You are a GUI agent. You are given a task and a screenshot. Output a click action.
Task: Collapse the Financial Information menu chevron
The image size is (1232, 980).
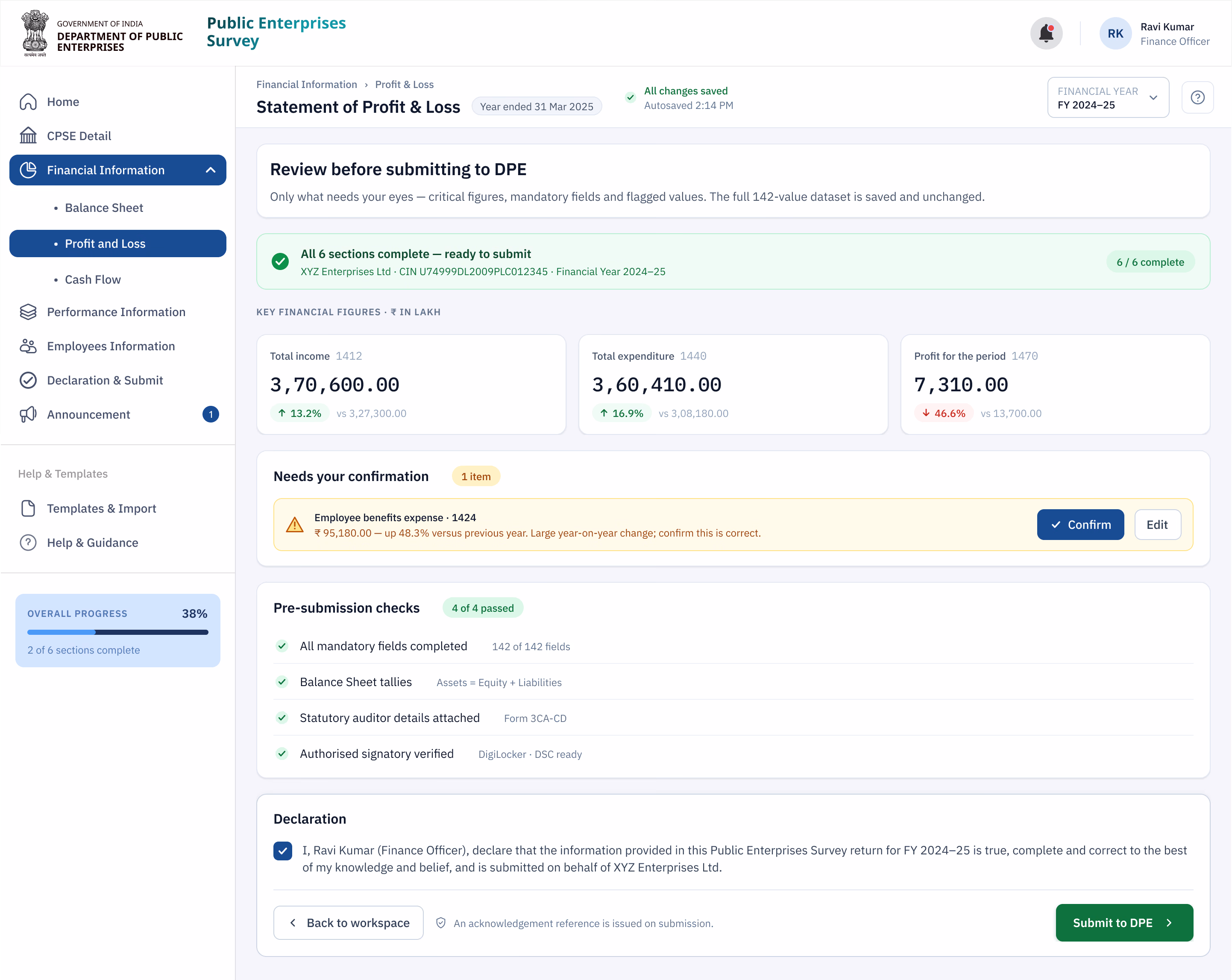210,170
